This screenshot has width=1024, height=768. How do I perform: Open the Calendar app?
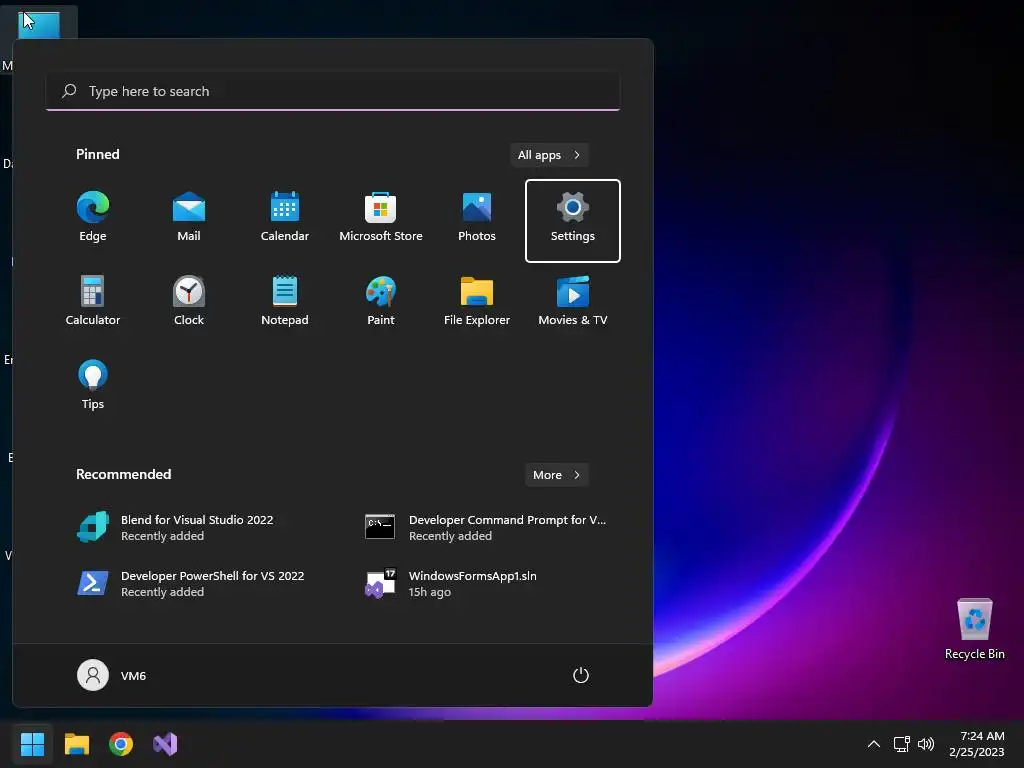click(x=285, y=219)
